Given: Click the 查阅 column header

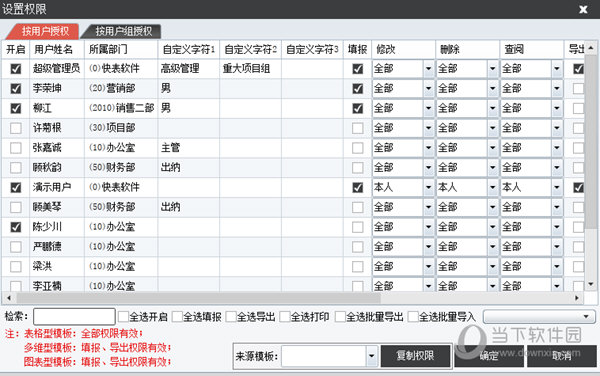Looking at the screenshot, I should tap(532, 49).
